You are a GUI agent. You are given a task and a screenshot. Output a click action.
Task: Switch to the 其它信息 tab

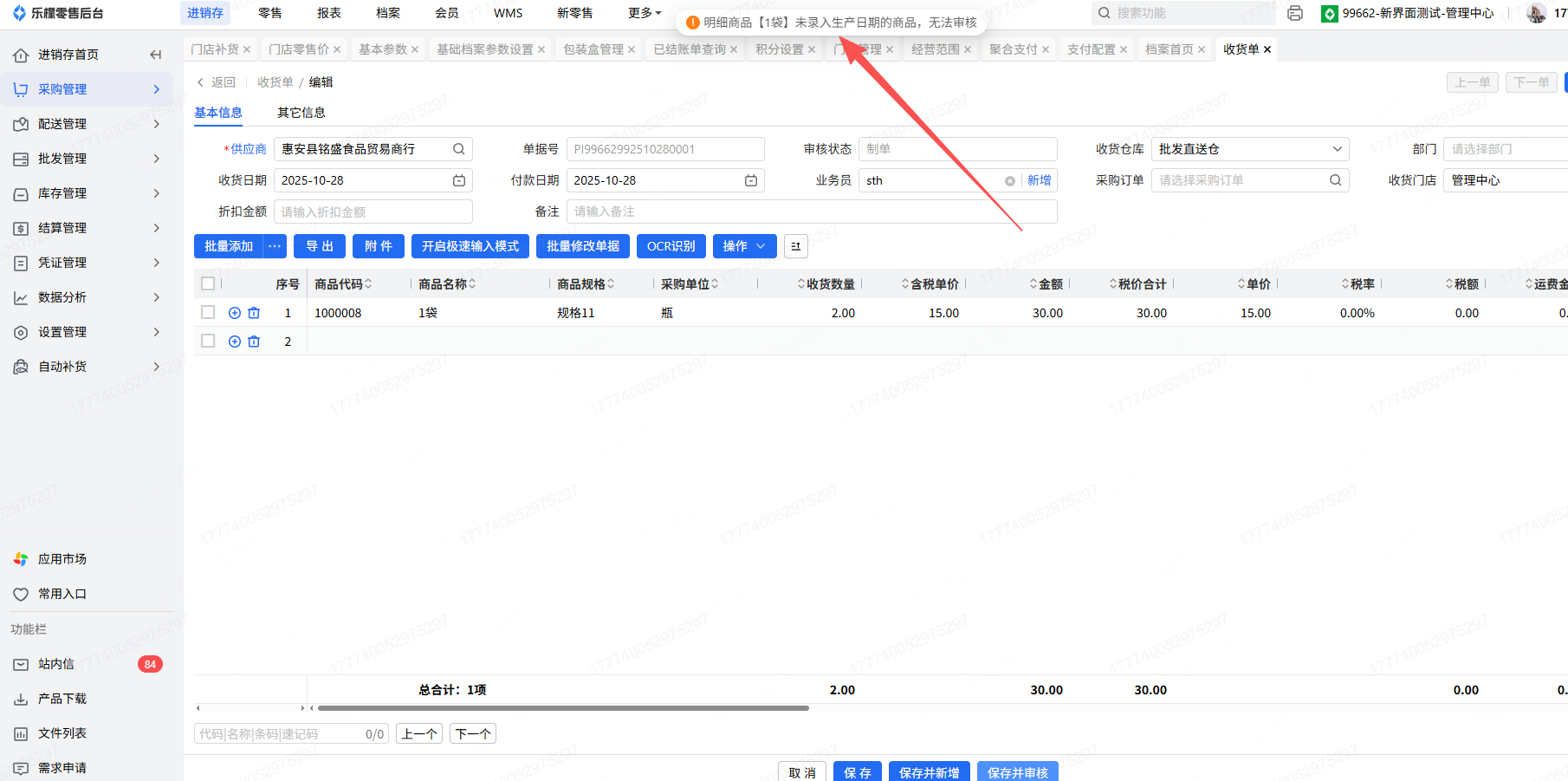click(x=301, y=113)
